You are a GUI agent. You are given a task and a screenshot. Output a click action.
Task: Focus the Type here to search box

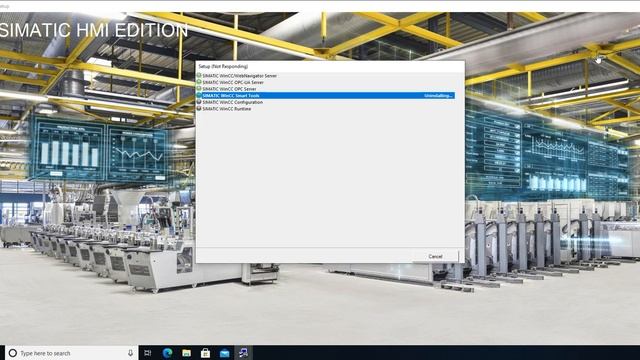(71, 353)
